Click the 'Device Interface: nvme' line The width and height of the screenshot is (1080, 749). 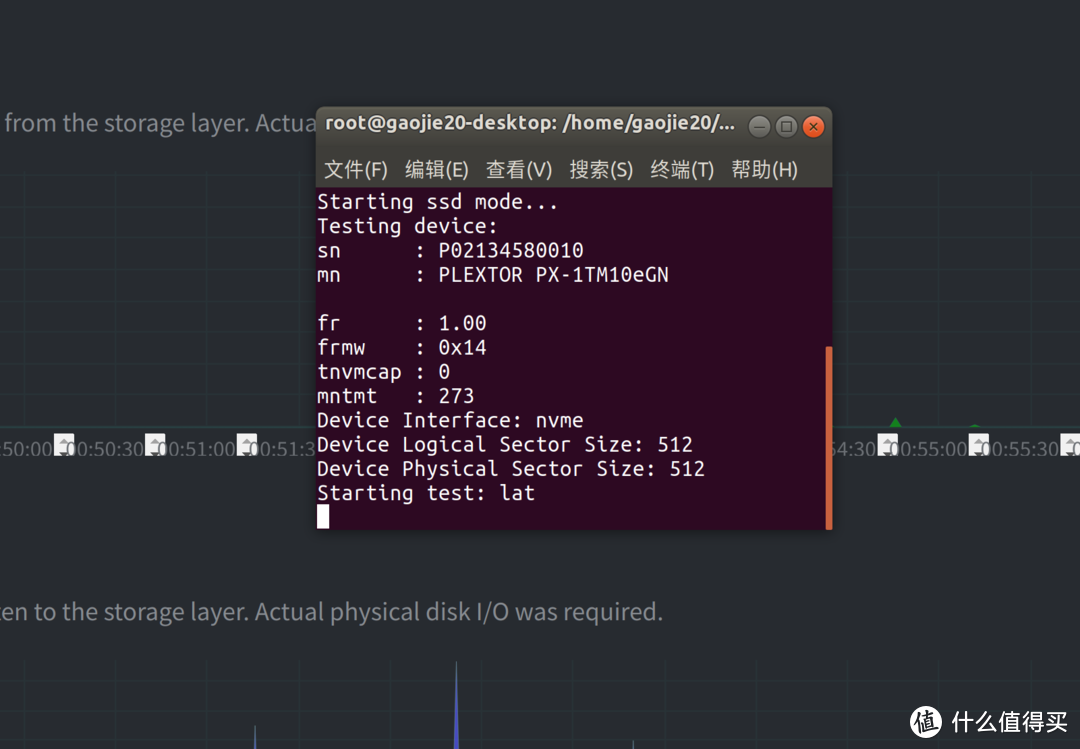(x=450, y=420)
